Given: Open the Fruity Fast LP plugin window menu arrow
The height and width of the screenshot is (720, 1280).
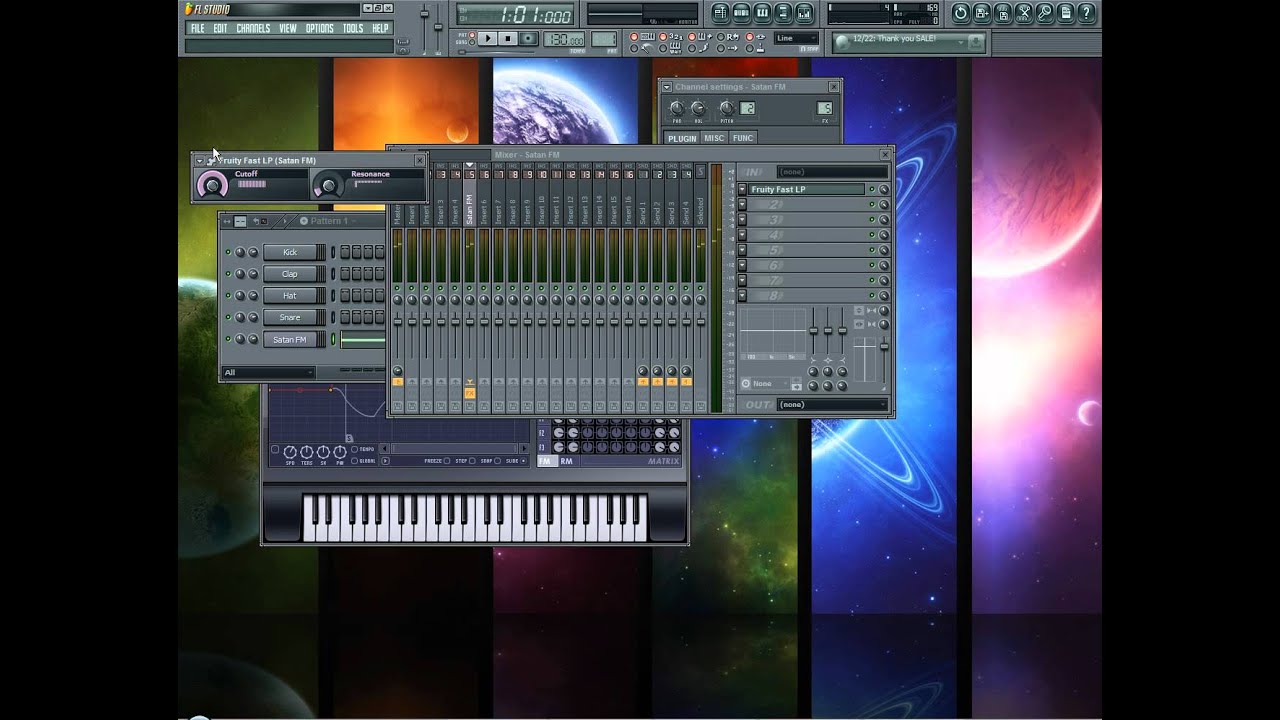Looking at the screenshot, I should point(200,160).
